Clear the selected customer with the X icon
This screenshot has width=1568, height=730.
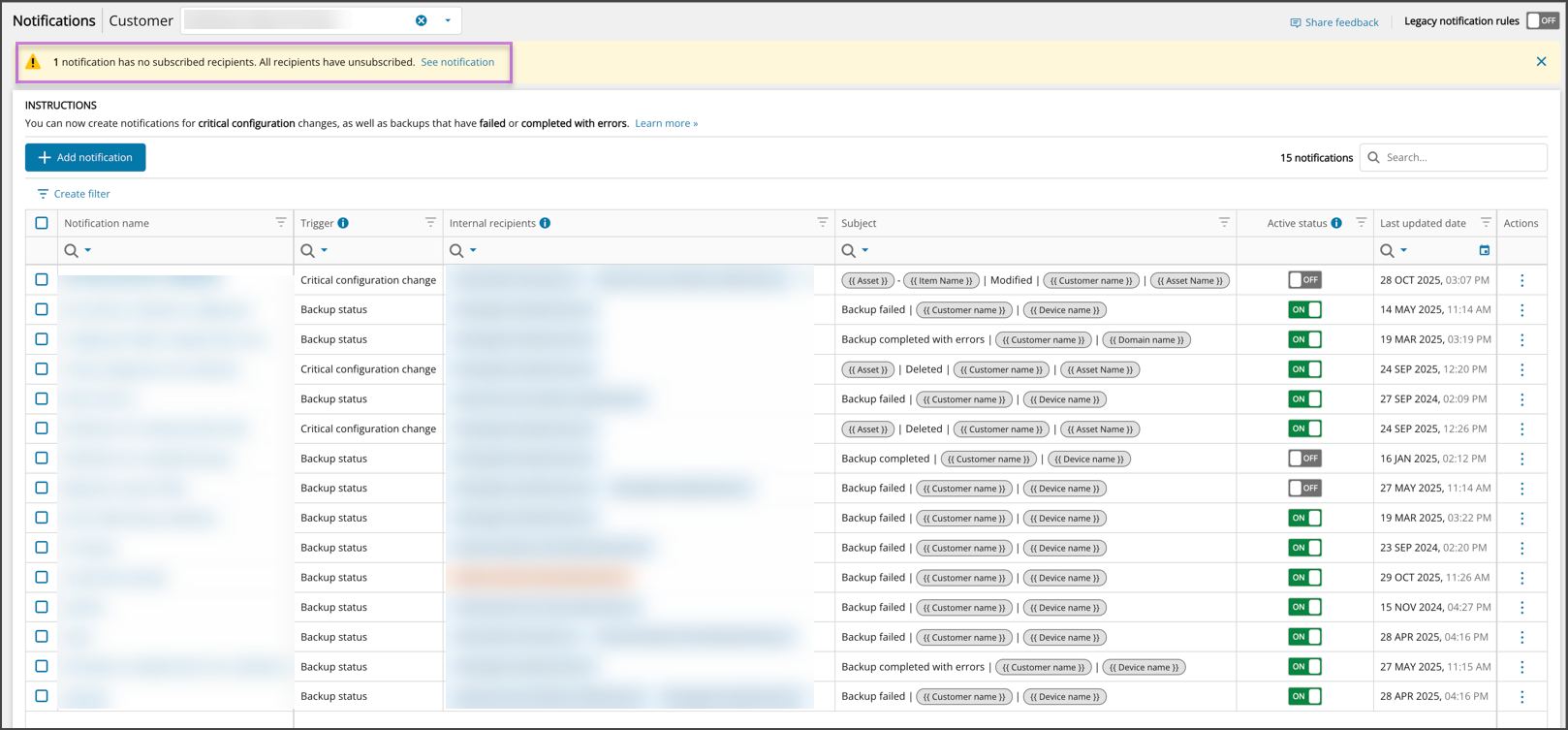[422, 20]
